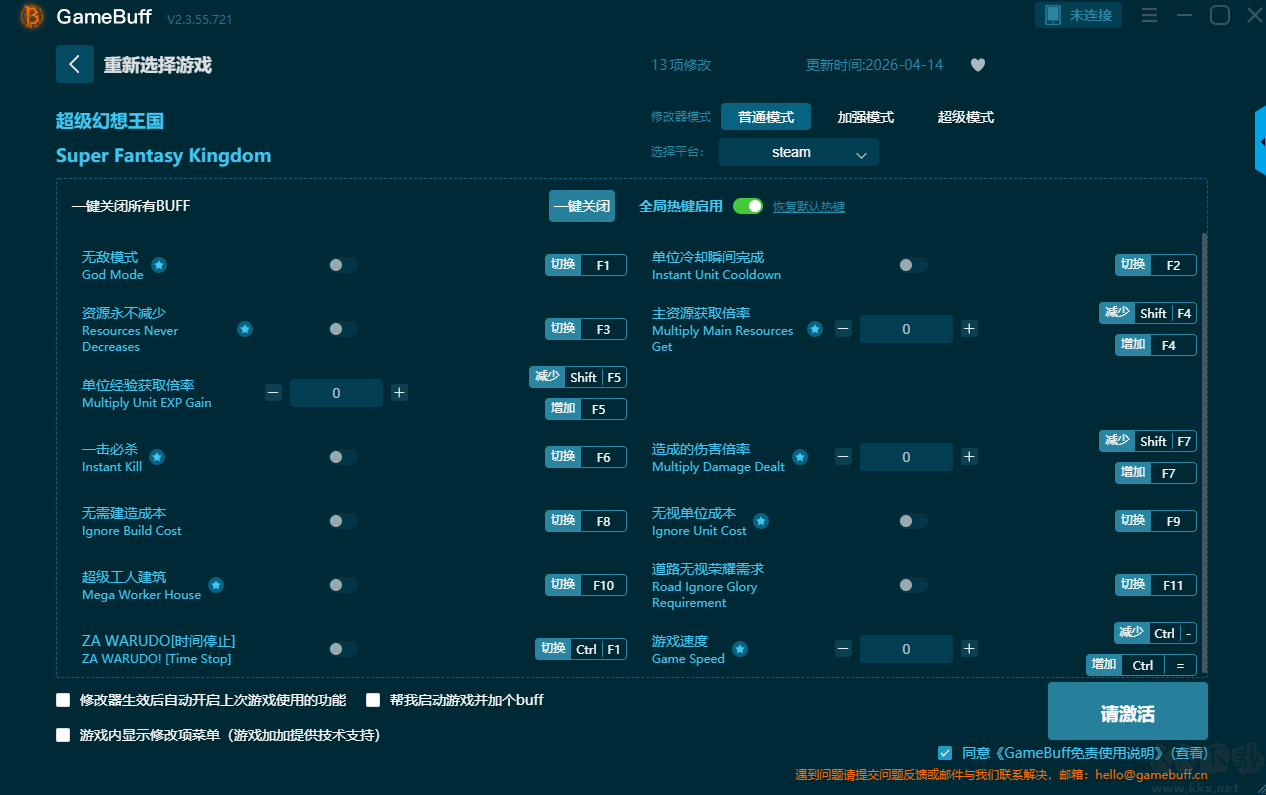
Task: Toggle Mega Worker House switch
Action: point(343,585)
